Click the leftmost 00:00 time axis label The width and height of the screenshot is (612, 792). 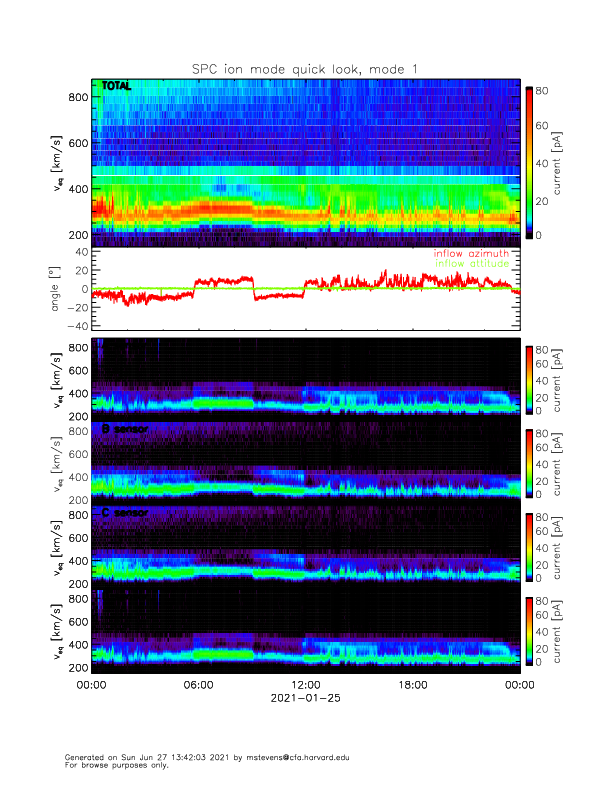pos(91,684)
